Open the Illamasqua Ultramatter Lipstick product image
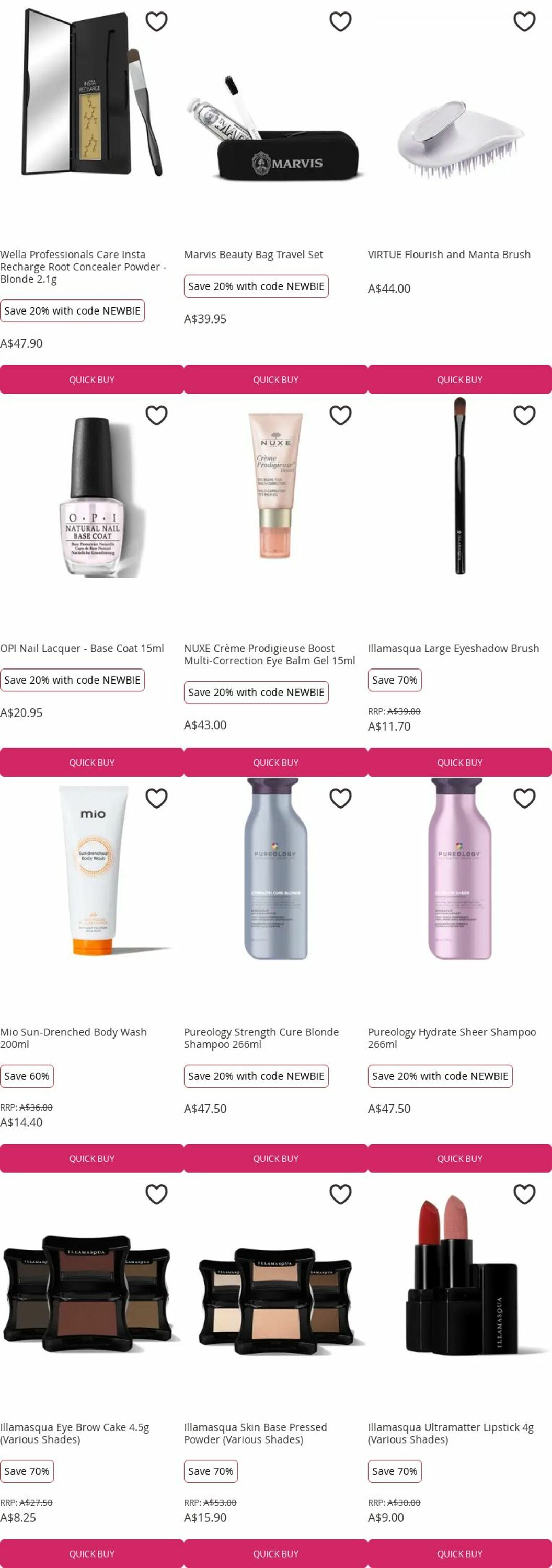Viewport: 552px width, 1568px height. (x=459, y=1284)
